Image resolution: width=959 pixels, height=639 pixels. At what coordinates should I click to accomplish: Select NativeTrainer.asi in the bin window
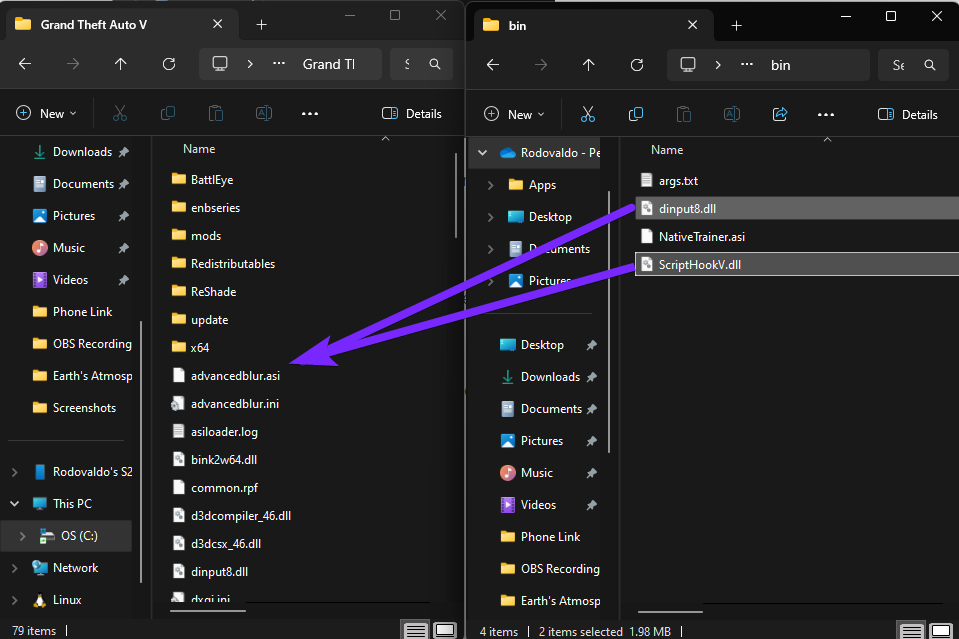tap(692, 237)
